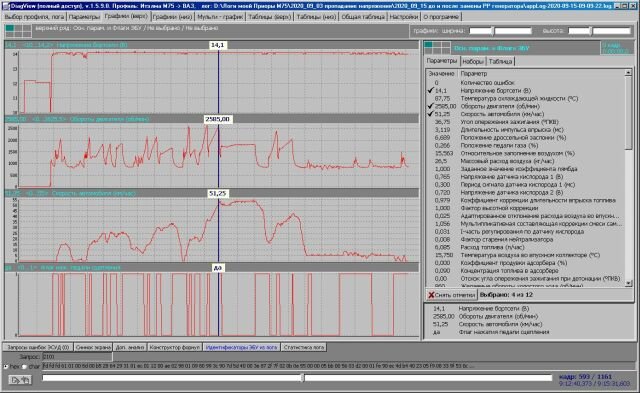
Task: Click the graph width 'ширина' slider
Action: coord(500,31)
